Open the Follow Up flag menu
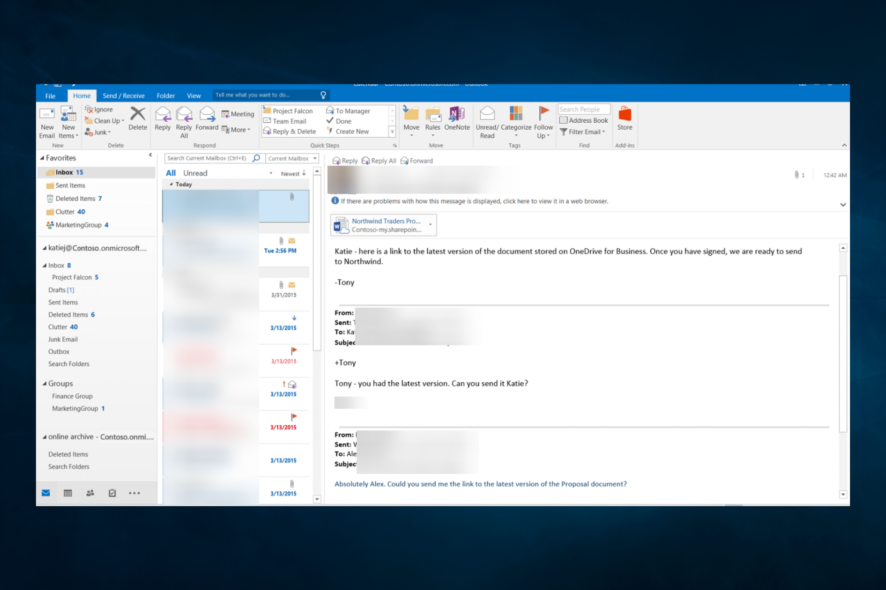This screenshot has height=590, width=886. [x=544, y=122]
